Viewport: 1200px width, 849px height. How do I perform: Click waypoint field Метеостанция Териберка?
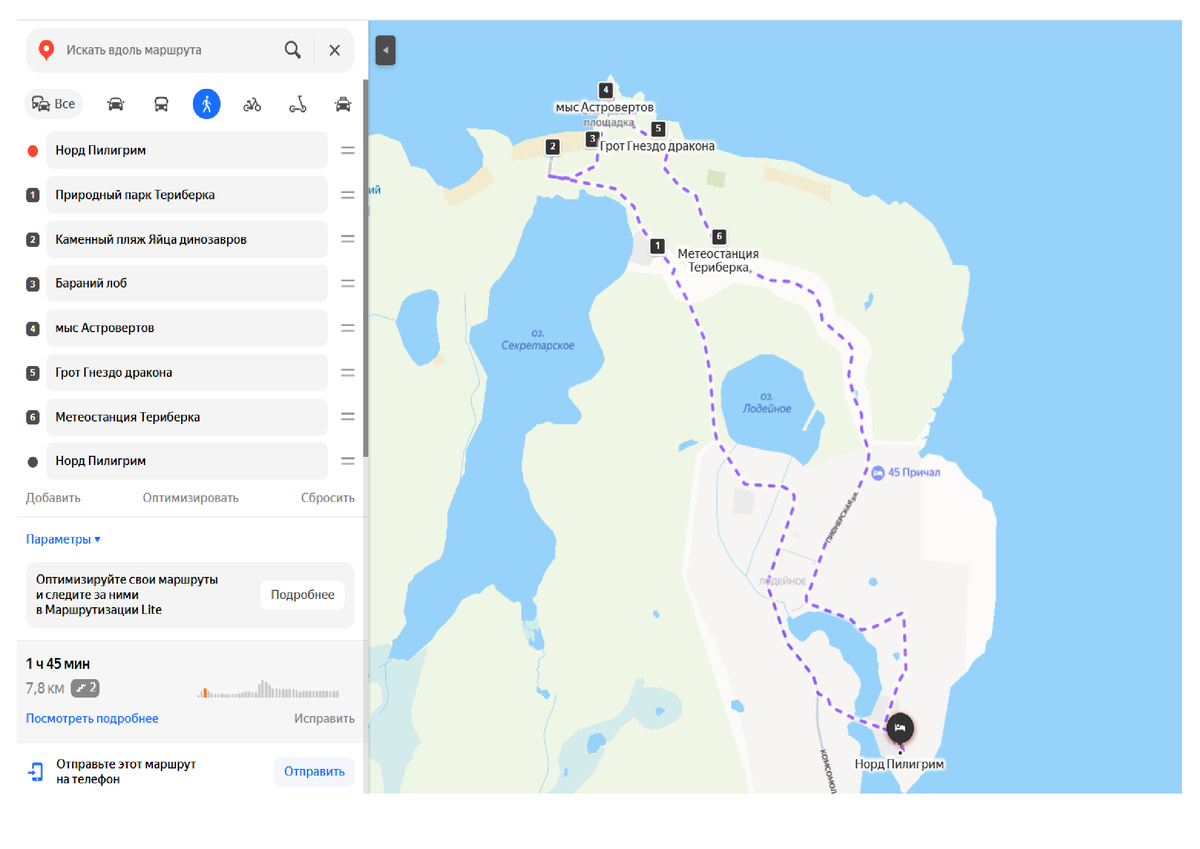tap(187, 417)
